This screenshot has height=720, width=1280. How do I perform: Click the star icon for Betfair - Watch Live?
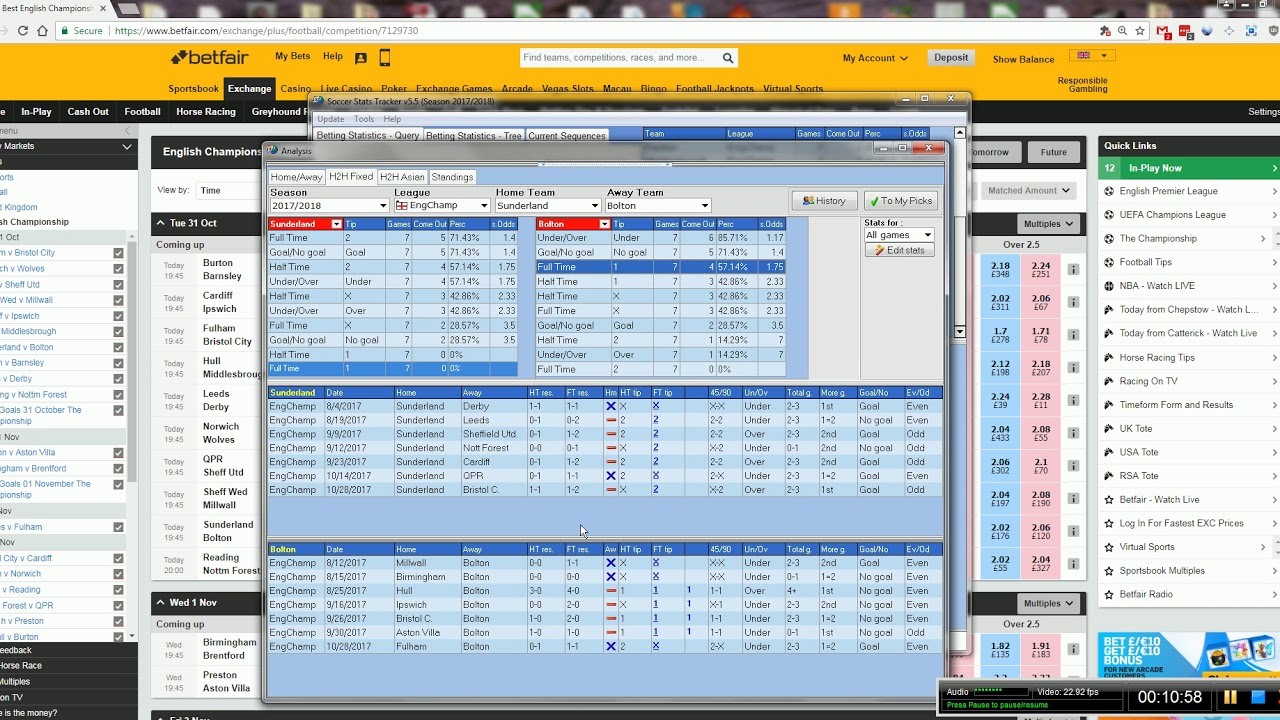[1109, 500]
